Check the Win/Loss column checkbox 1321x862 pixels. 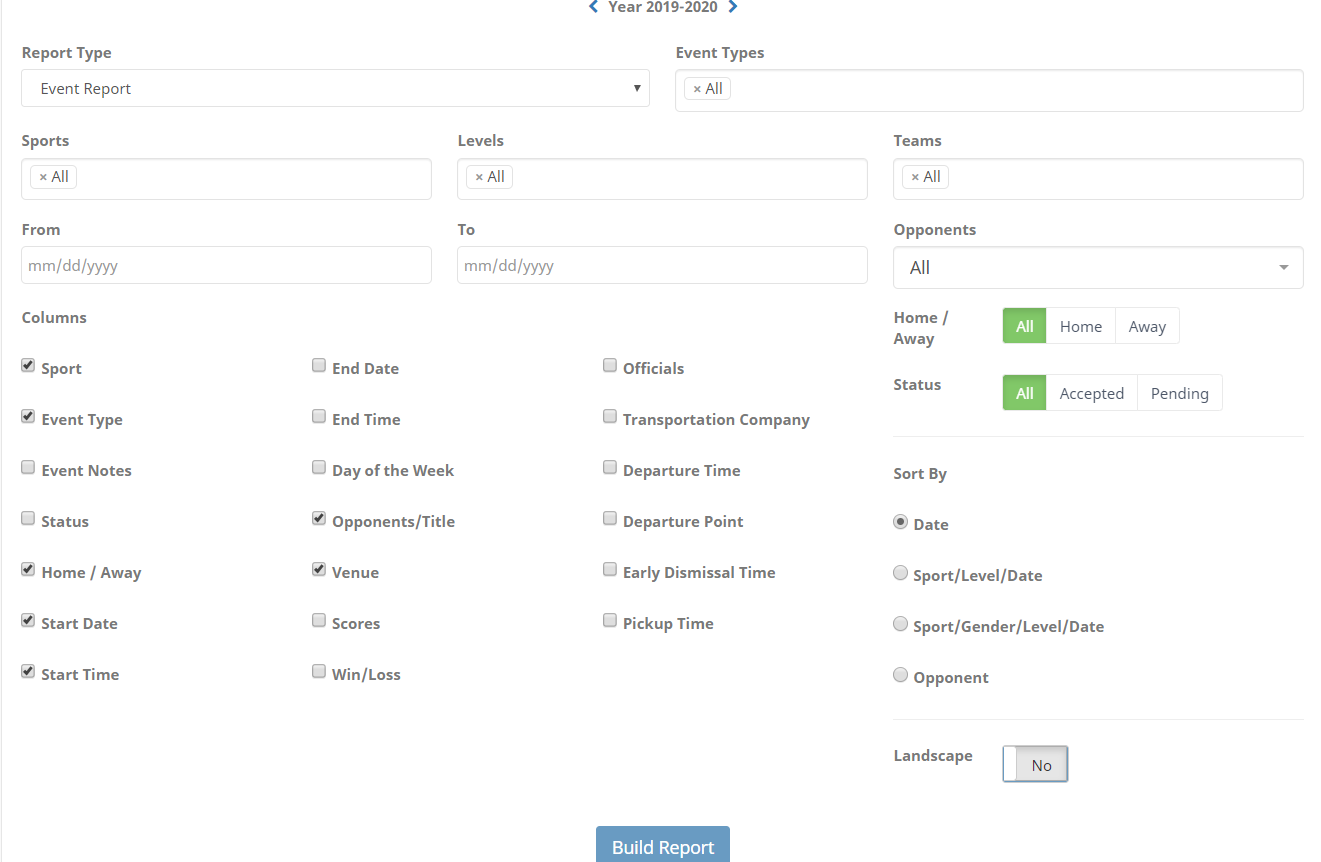click(319, 672)
